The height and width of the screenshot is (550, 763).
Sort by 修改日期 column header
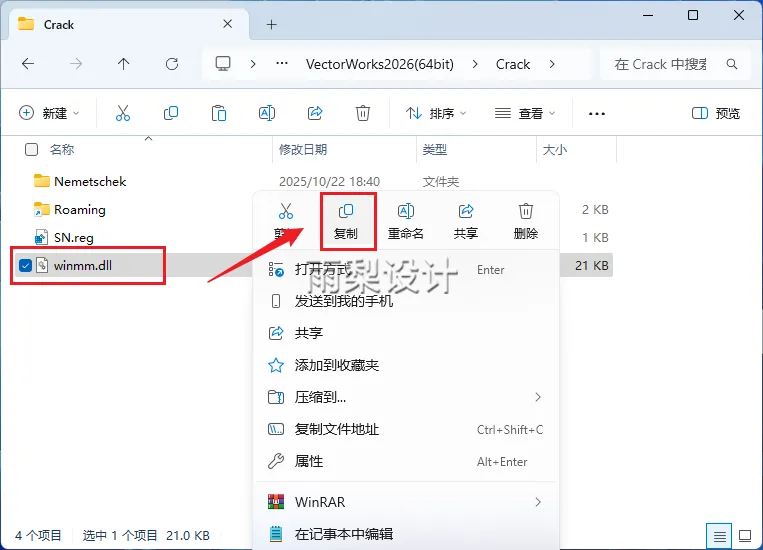303,149
